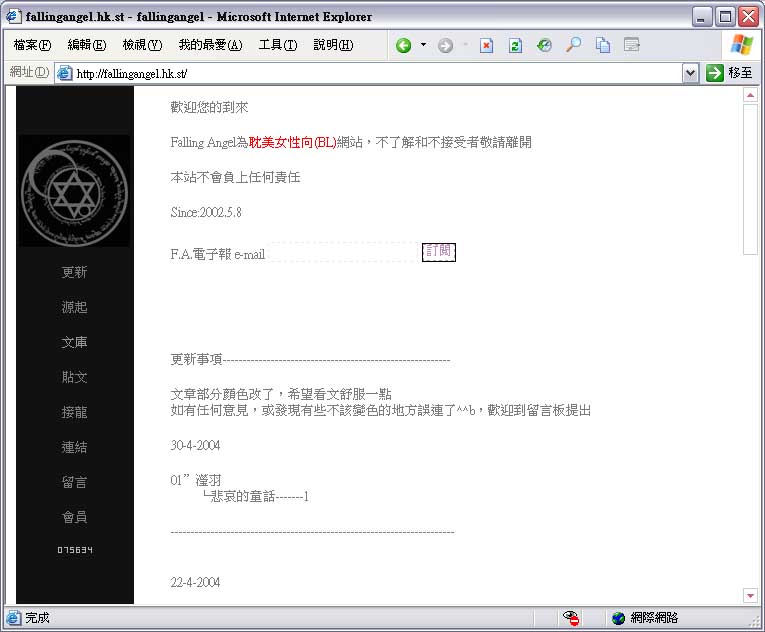Click the Back arrow toolbar icon

[403, 45]
